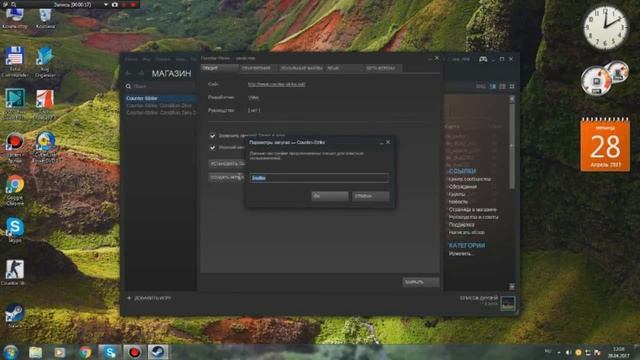This screenshot has width=640, height=360.
Task: Open the Steam desktop shortcut
Action: pos(15,316)
